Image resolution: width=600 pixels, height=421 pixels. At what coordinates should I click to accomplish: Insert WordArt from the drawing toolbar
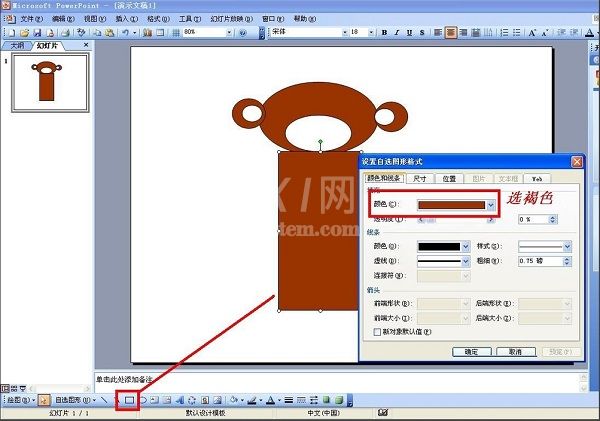pyautogui.click(x=179, y=400)
